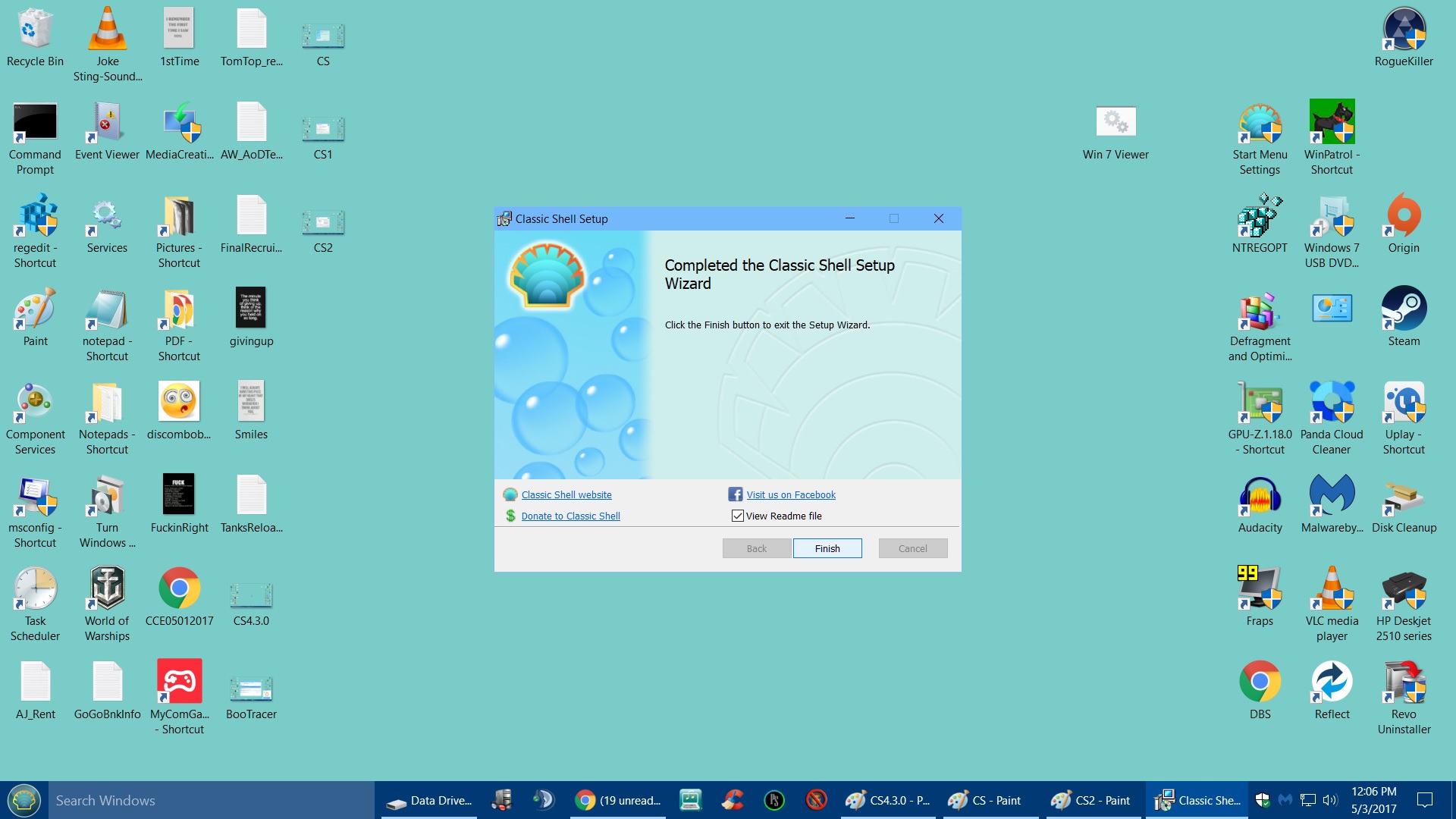Switch to Chrome 19 unread taskbar item
The height and width of the screenshot is (819, 1456).
click(x=618, y=800)
